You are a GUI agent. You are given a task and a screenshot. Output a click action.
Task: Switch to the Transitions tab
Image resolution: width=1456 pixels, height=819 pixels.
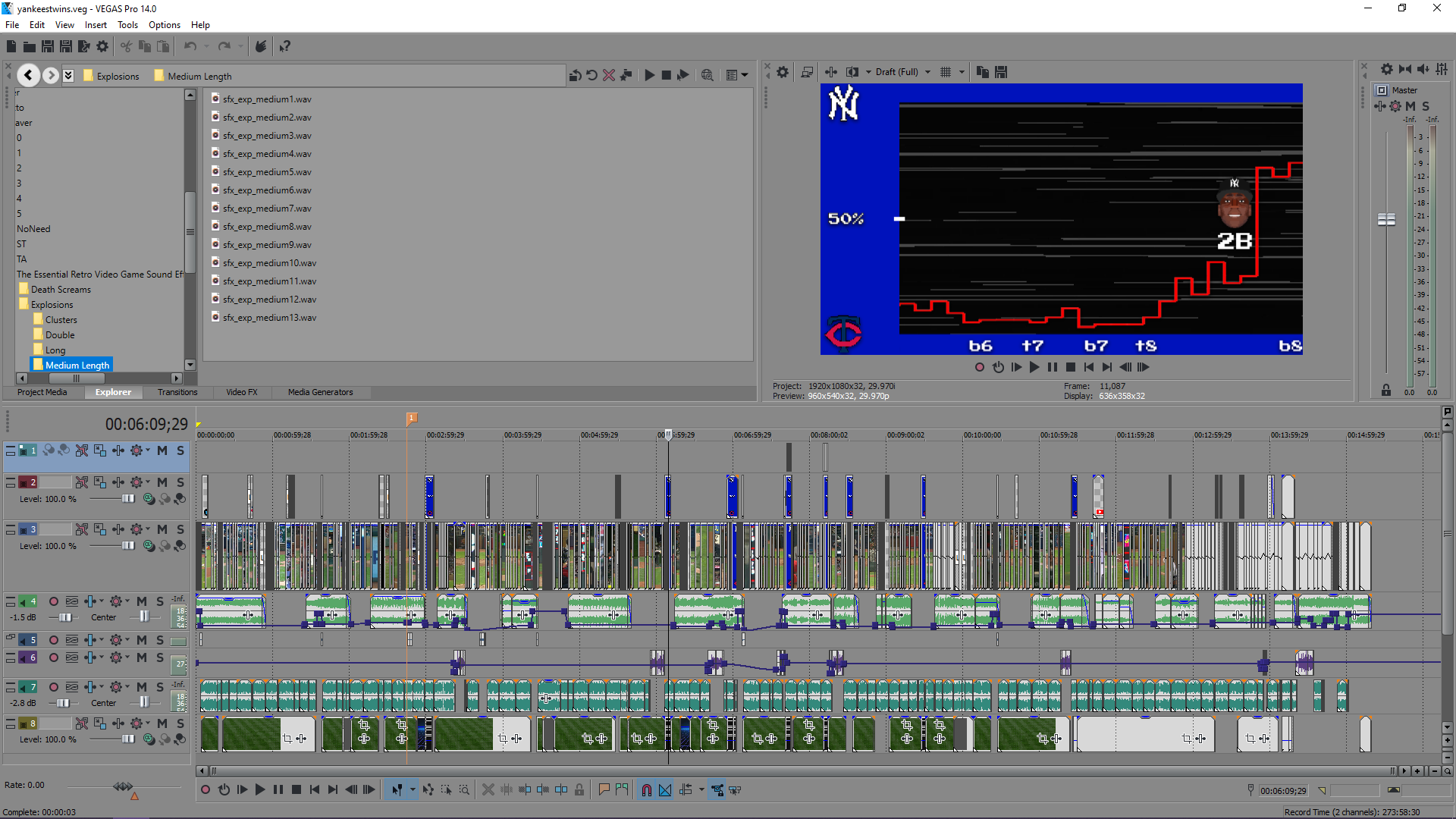point(177,392)
